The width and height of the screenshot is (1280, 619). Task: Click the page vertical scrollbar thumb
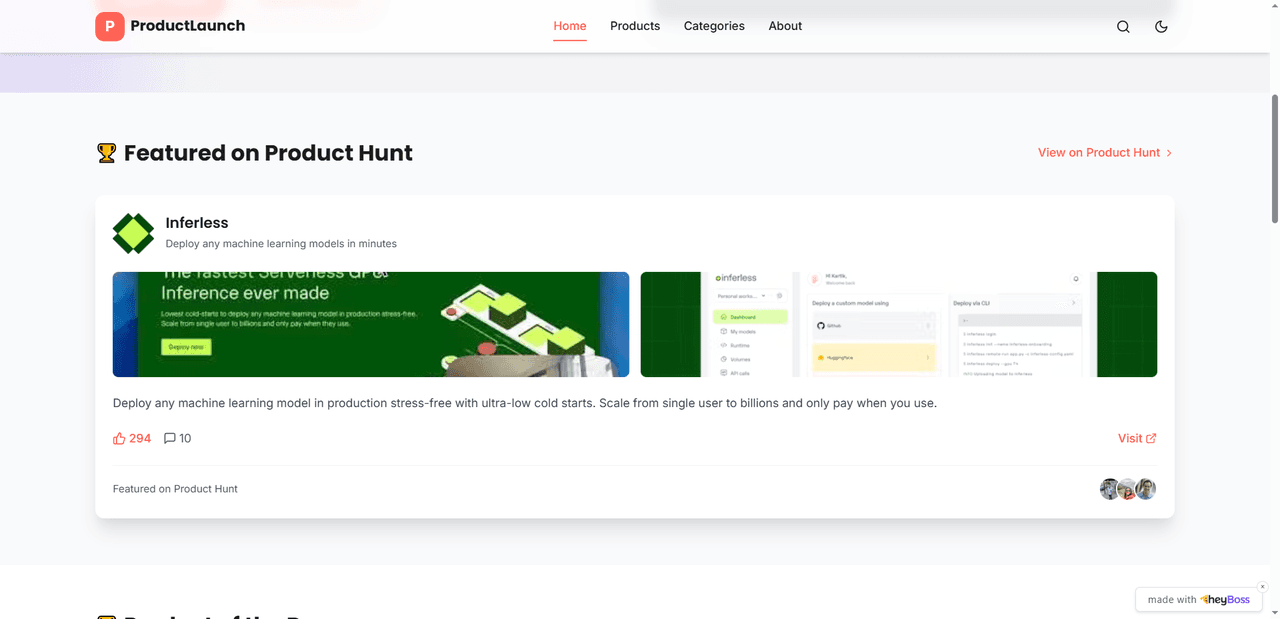coord(1274,160)
